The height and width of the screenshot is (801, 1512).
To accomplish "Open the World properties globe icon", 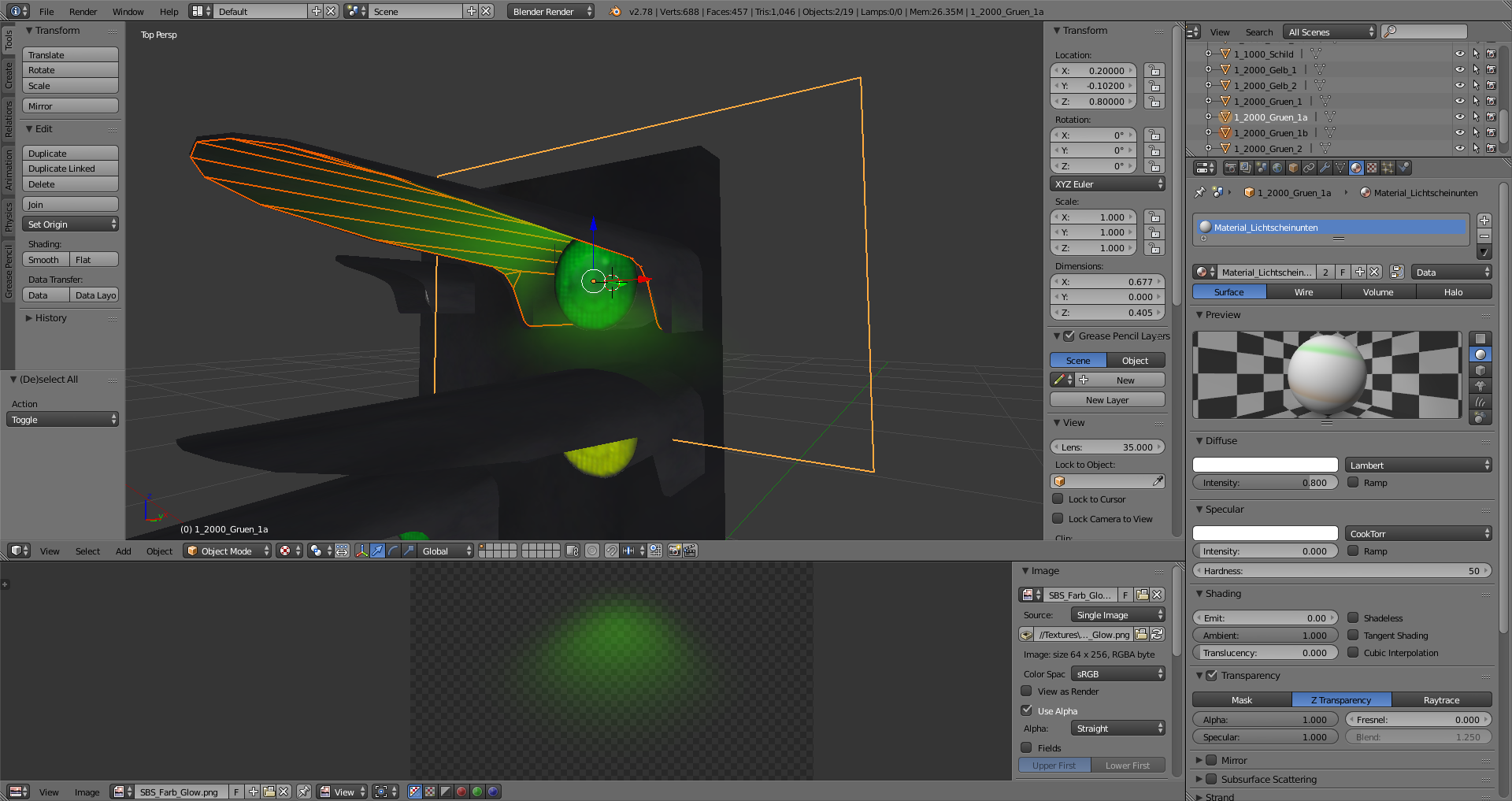I will (1277, 168).
